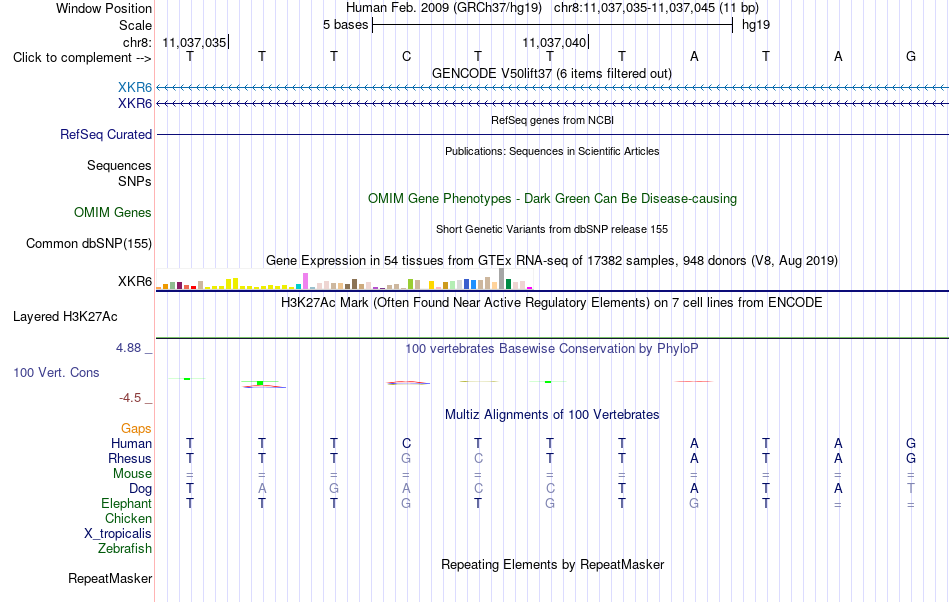The height and width of the screenshot is (602, 950).
Task: Select the Zebrafish species row label
Action: tap(125, 548)
